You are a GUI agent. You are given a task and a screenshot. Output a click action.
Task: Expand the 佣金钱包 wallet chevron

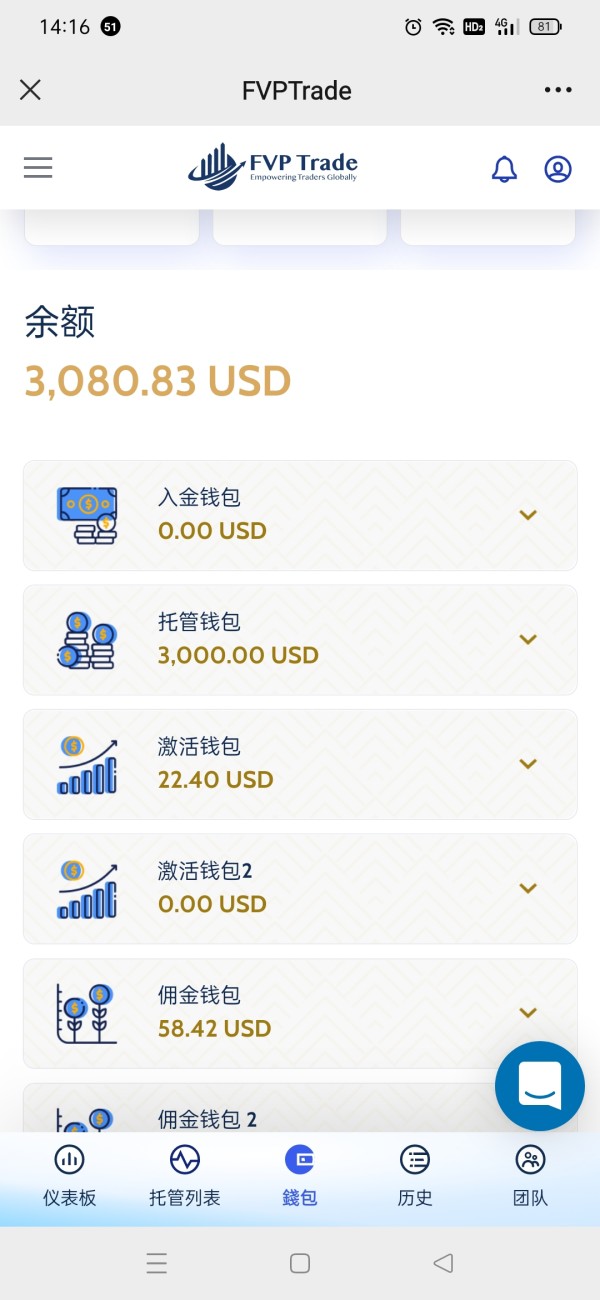[528, 1013]
